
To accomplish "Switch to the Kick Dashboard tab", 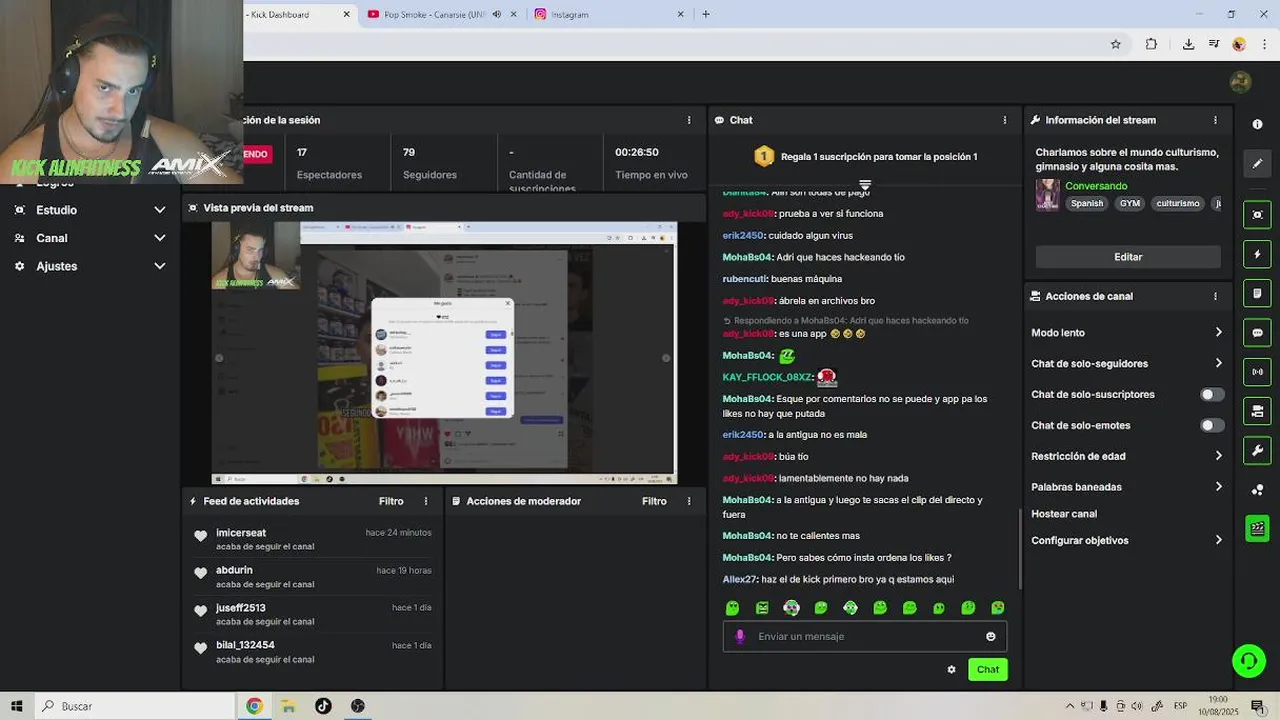I will click(x=299, y=14).
